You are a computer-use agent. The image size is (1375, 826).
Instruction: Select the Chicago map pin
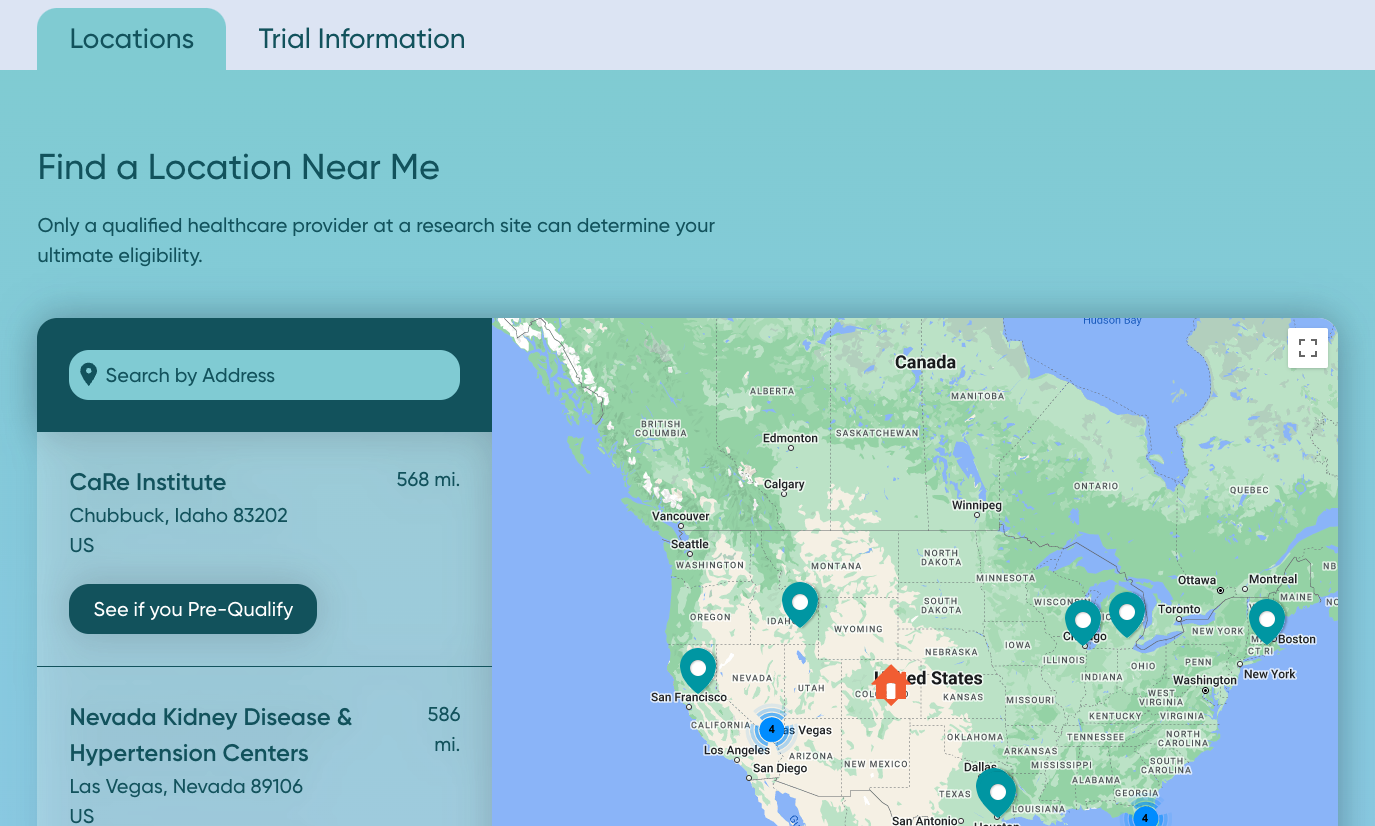click(x=1082, y=622)
